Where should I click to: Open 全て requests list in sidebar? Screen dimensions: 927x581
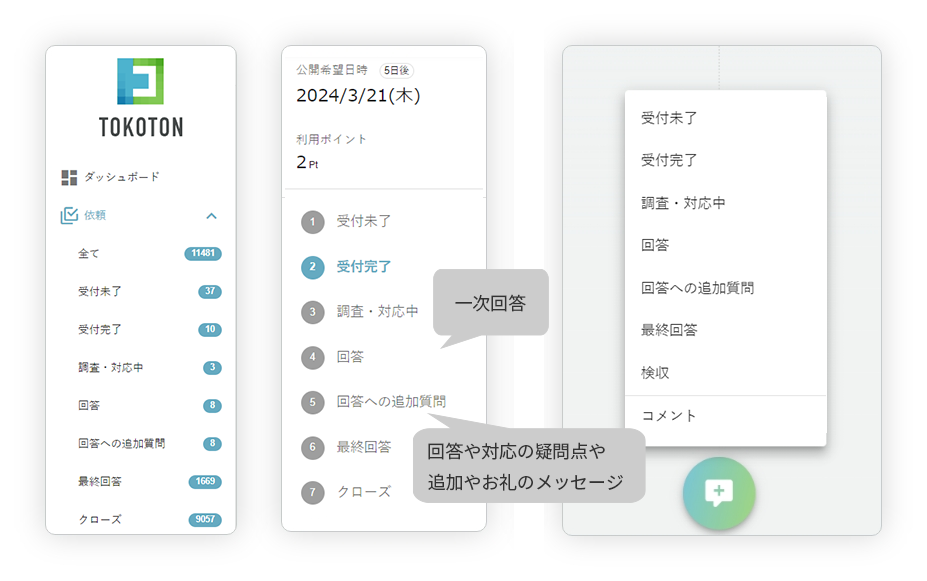[x=89, y=254]
